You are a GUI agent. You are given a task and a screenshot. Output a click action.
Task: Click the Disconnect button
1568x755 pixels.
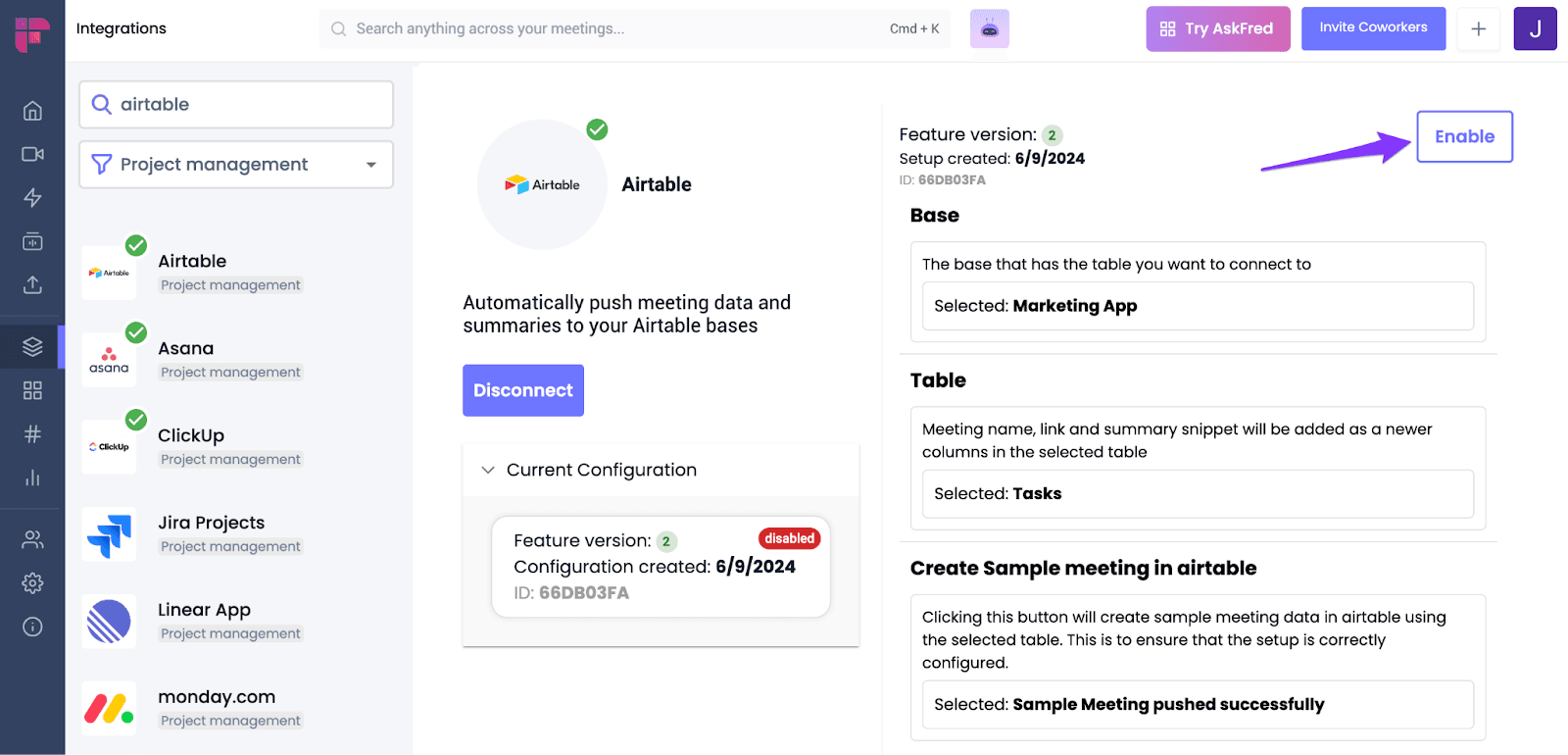(x=523, y=390)
